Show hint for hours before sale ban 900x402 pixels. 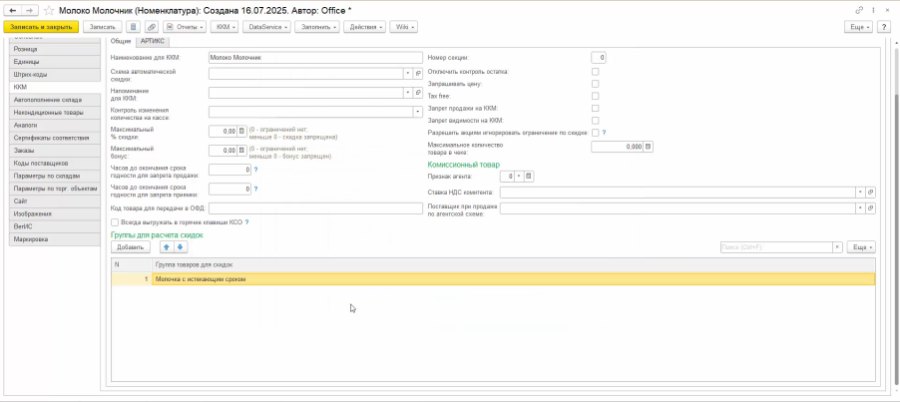tap(256, 169)
